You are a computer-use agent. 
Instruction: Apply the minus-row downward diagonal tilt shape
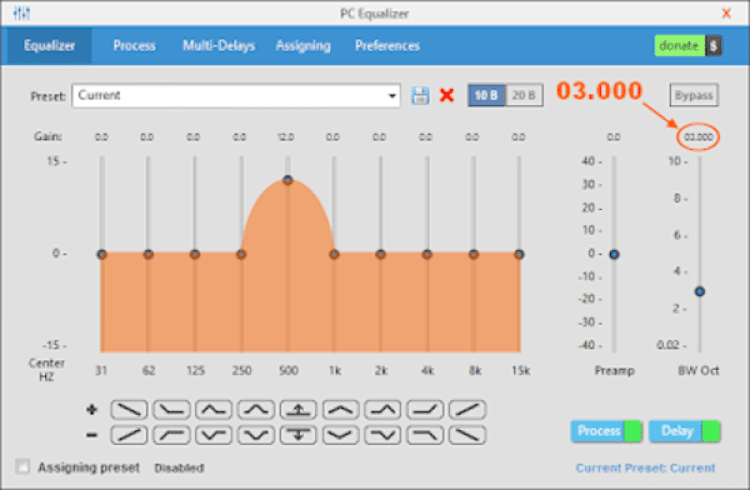(467, 435)
